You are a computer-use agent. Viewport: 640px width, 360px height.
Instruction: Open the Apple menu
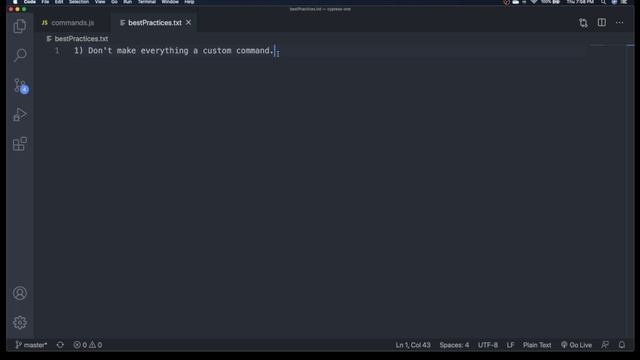coord(15,2)
